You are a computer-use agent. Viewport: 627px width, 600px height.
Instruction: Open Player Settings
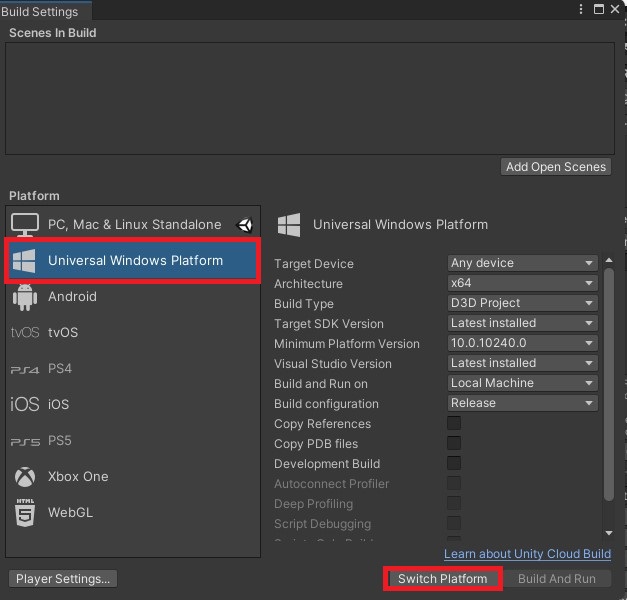[63, 578]
